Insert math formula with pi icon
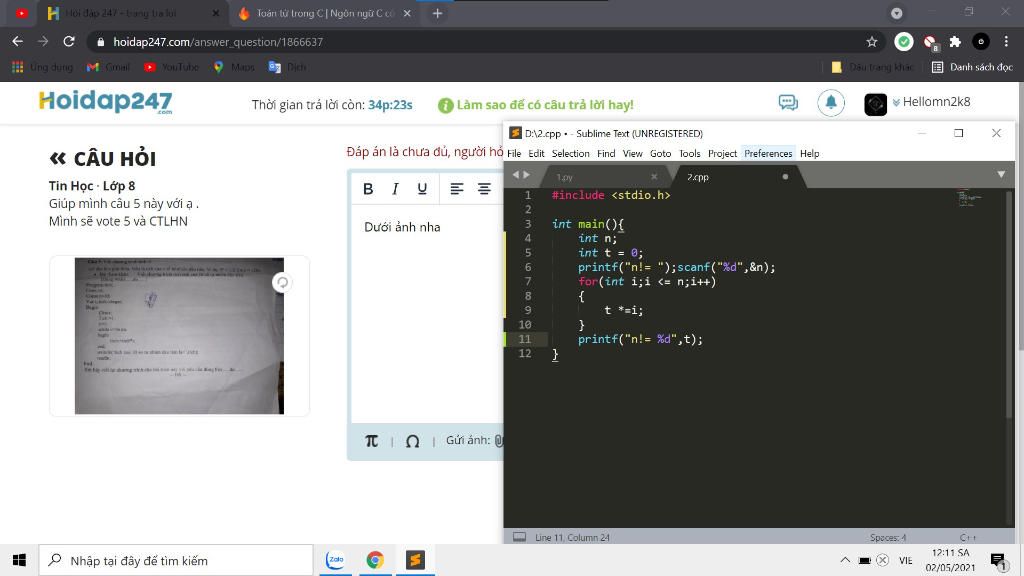Viewport: 1024px width, 576px height. pos(371,441)
